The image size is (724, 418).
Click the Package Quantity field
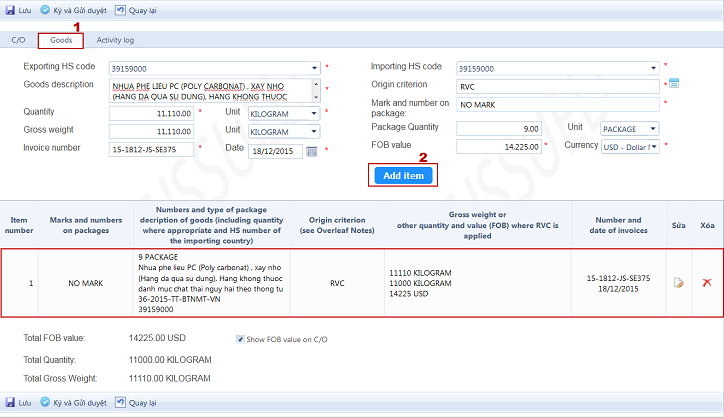(499, 129)
